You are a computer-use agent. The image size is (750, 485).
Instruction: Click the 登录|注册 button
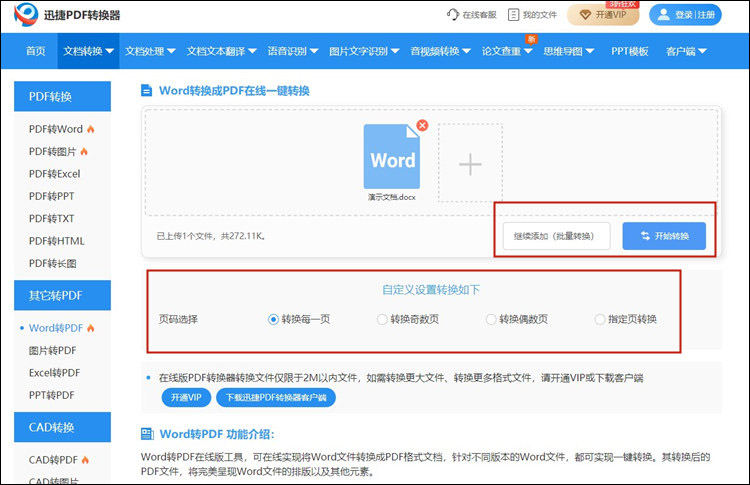pos(685,15)
